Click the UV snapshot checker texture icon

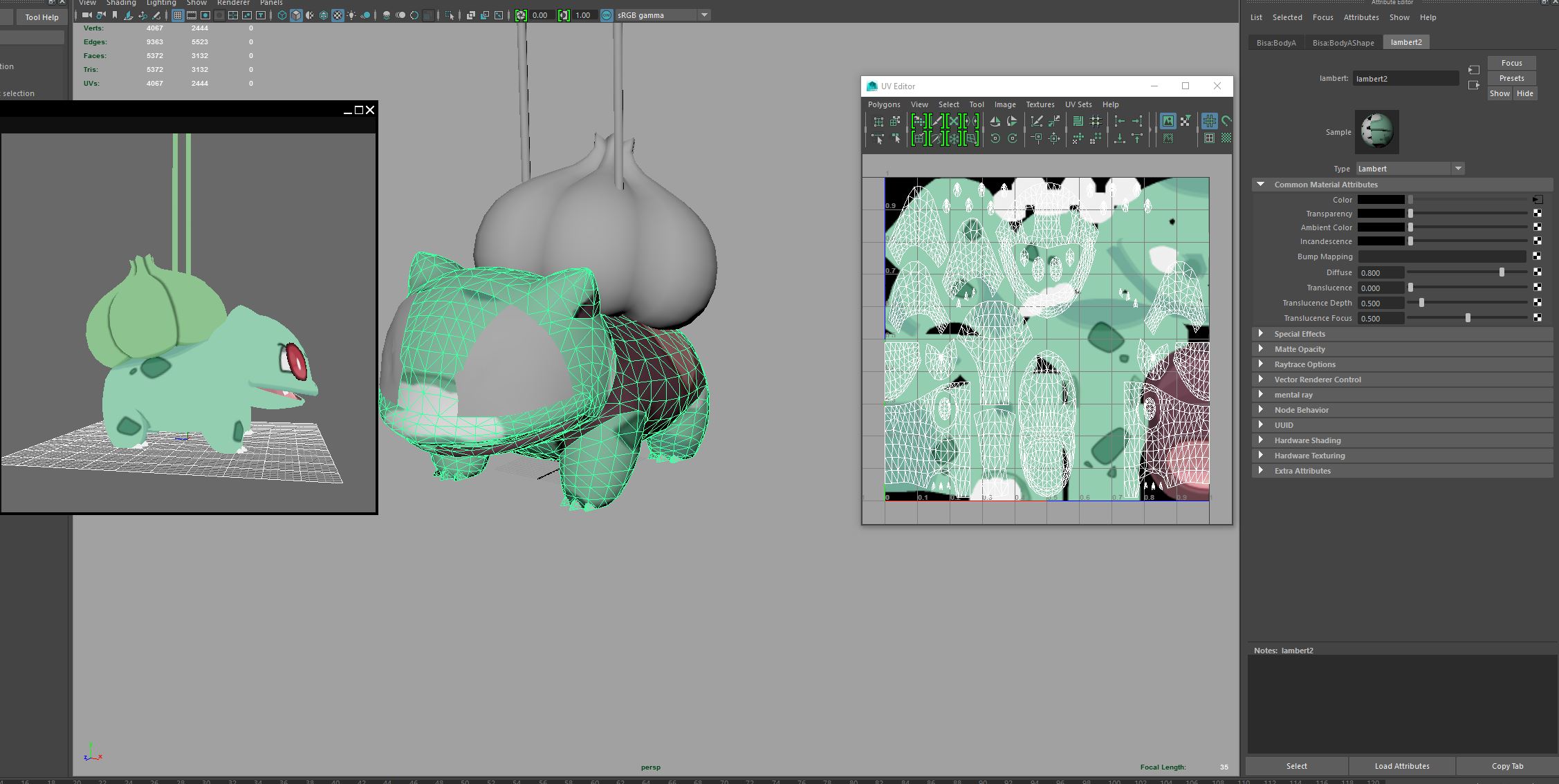[x=1226, y=138]
